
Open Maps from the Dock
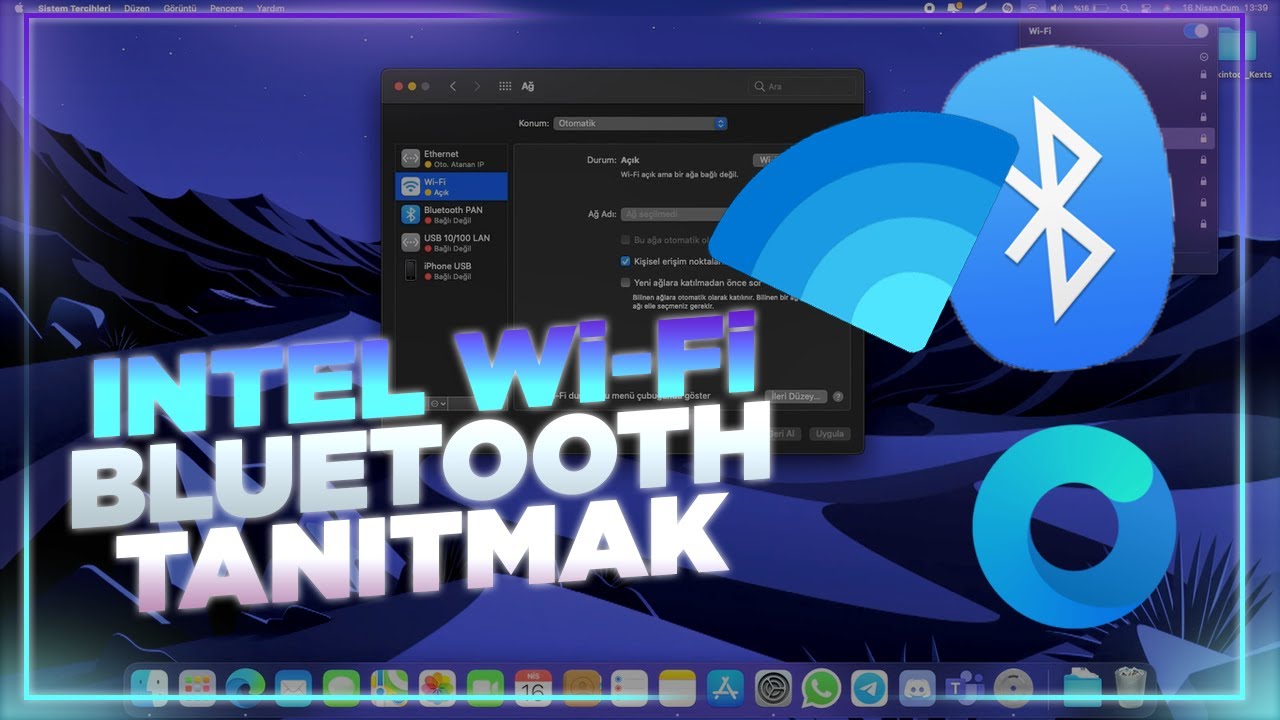coord(389,688)
